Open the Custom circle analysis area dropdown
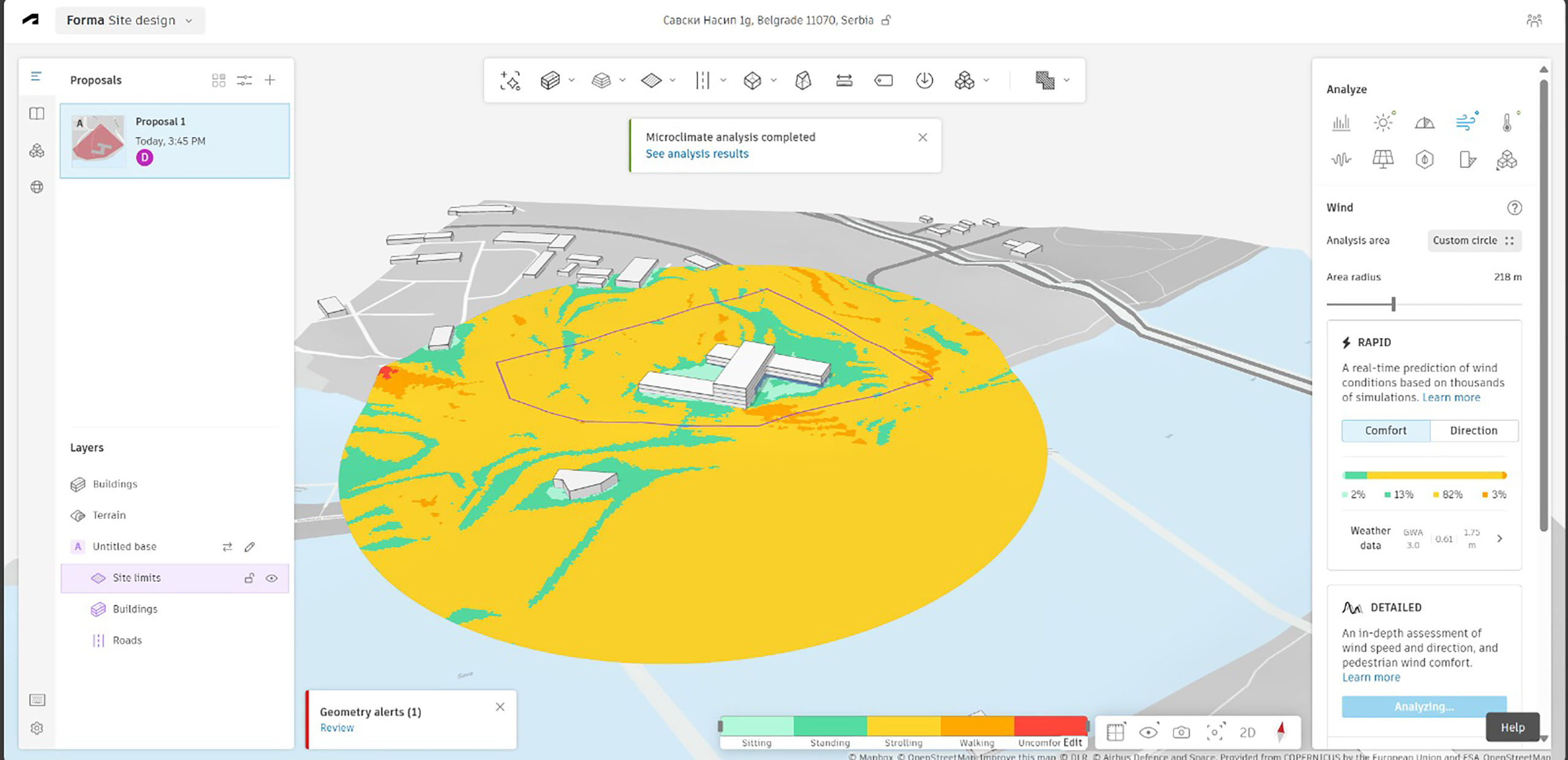 (x=1473, y=240)
